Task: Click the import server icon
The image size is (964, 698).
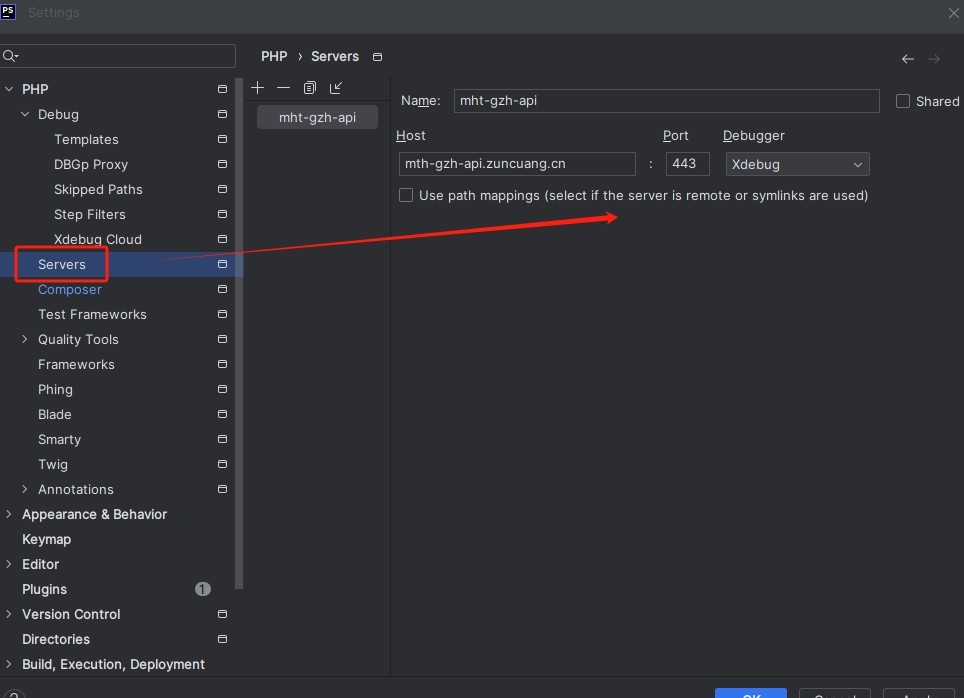Action: 336,88
